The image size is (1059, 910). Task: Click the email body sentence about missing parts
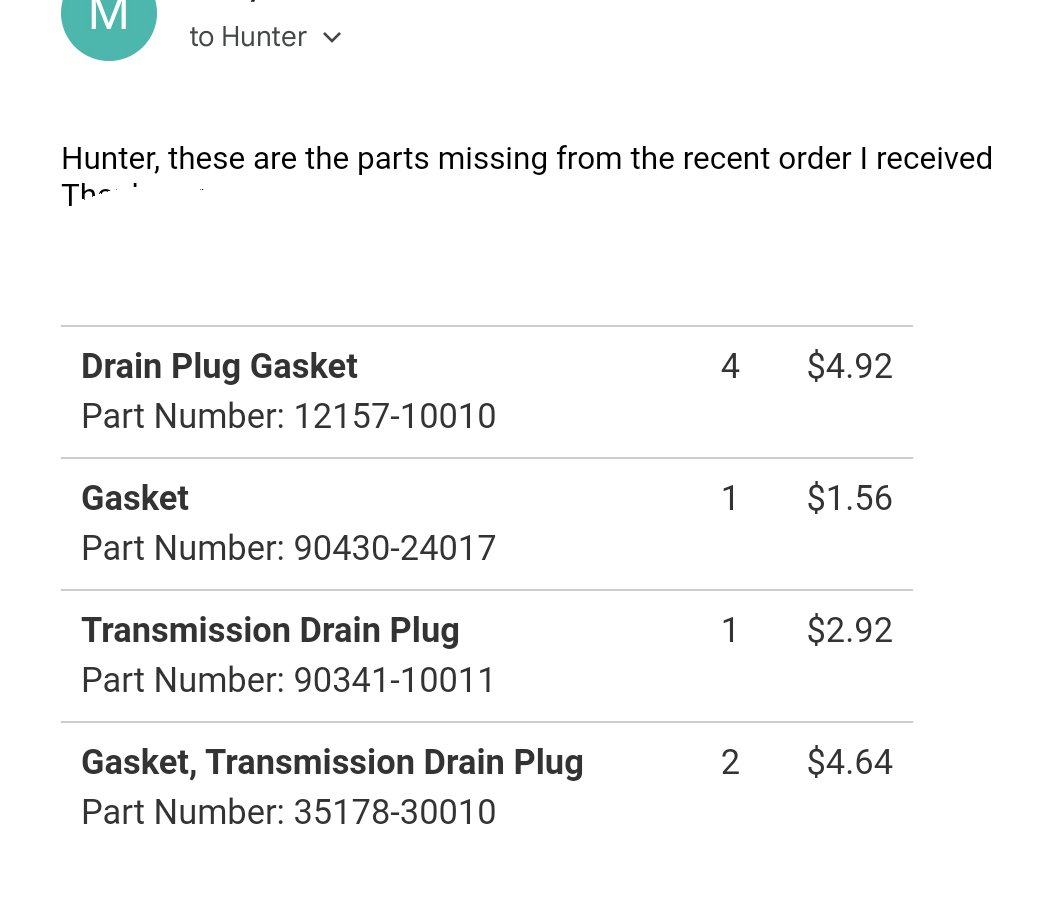click(527, 159)
